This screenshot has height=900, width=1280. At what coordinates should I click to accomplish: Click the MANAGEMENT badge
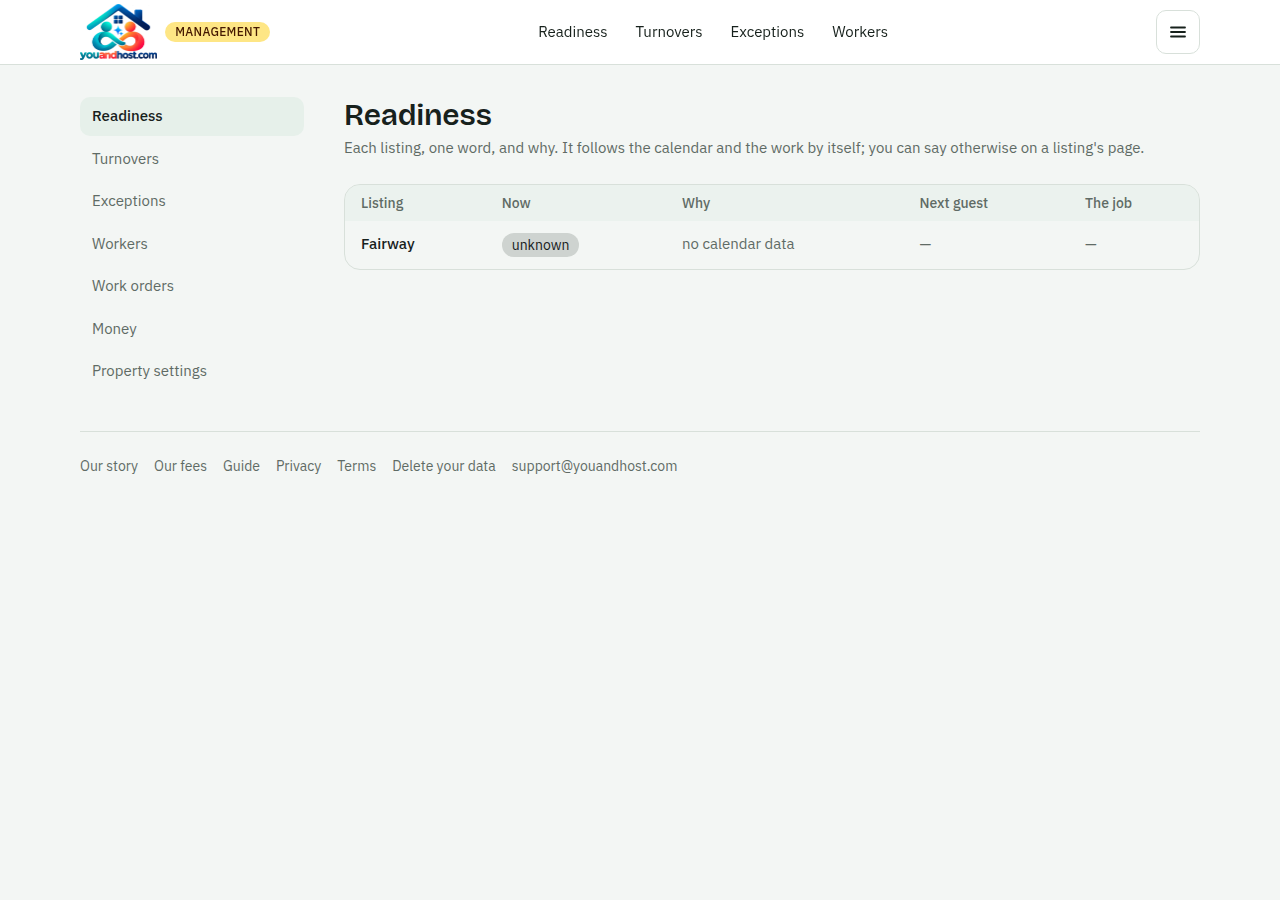point(217,32)
